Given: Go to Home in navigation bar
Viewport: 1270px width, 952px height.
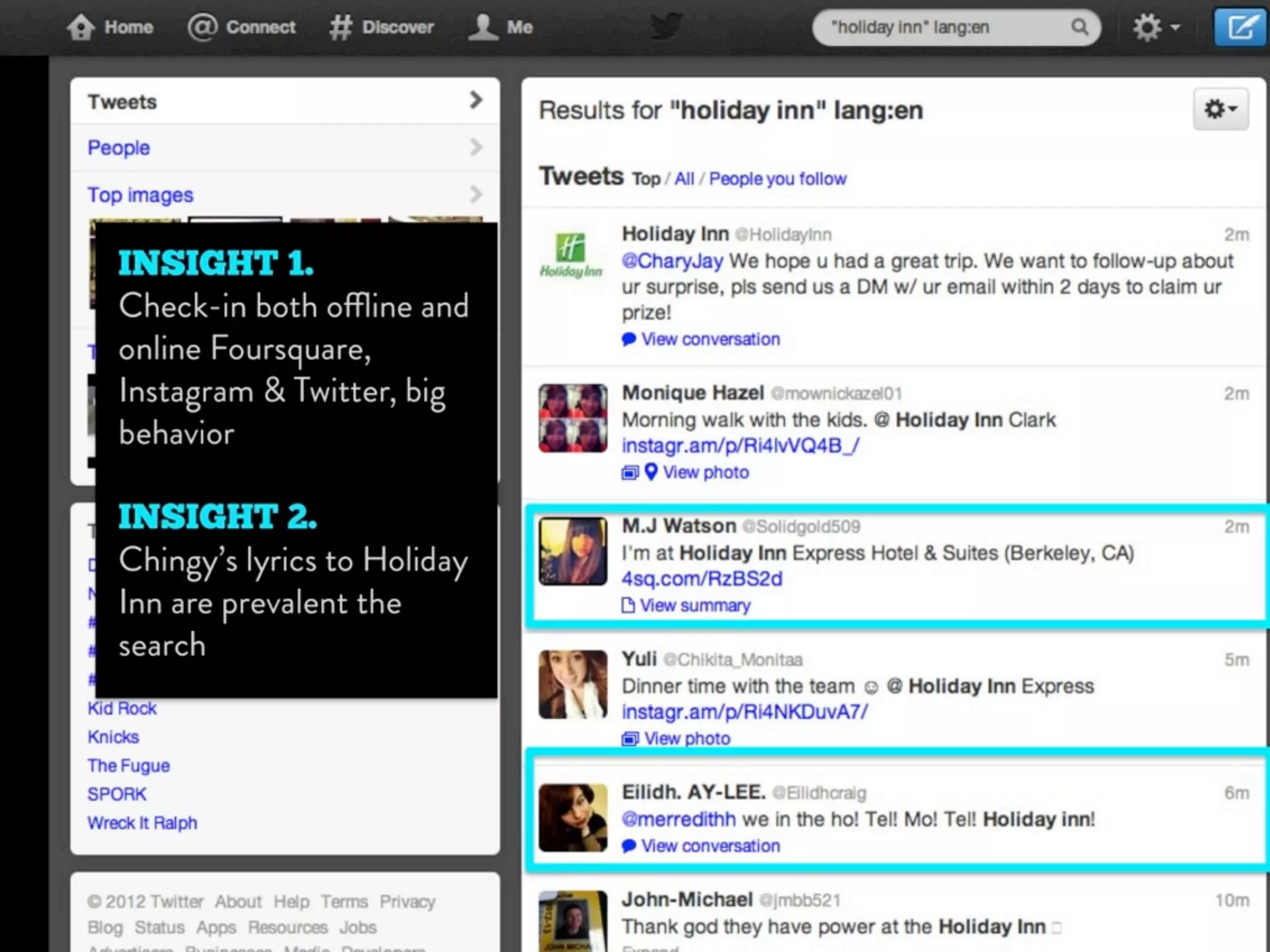Looking at the screenshot, I should click(x=110, y=27).
